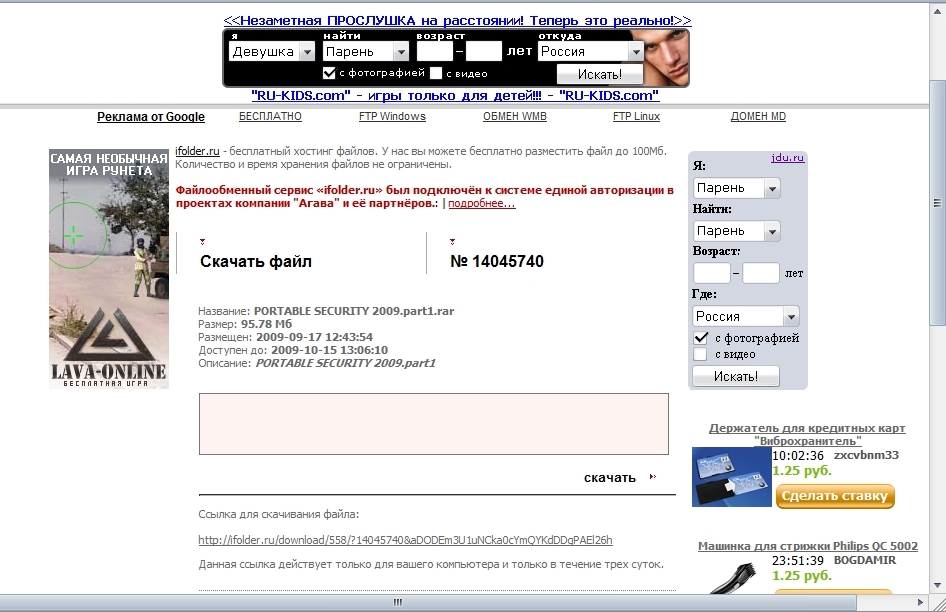Open the БЕСПЛАТНО ad link
946x612 pixels.
tap(270, 116)
